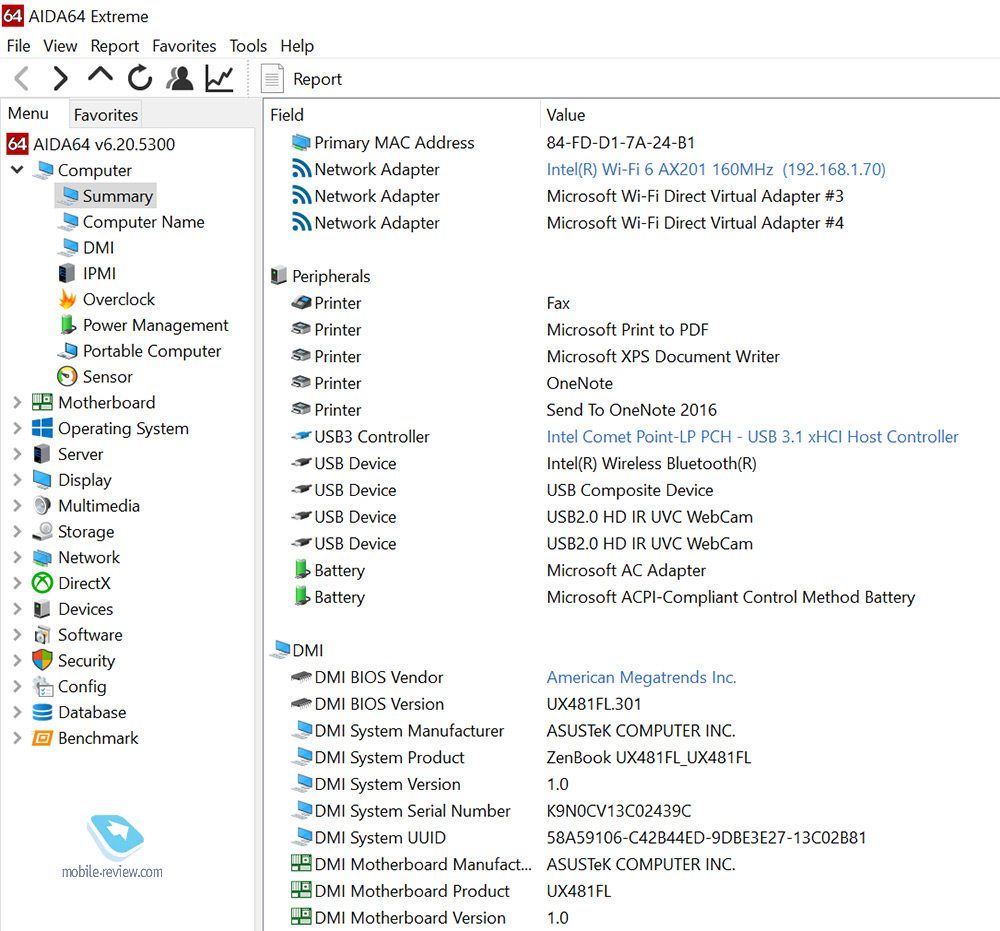The image size is (1000, 931).
Task: Click the Multimedia speaker icon
Action: coord(42,506)
